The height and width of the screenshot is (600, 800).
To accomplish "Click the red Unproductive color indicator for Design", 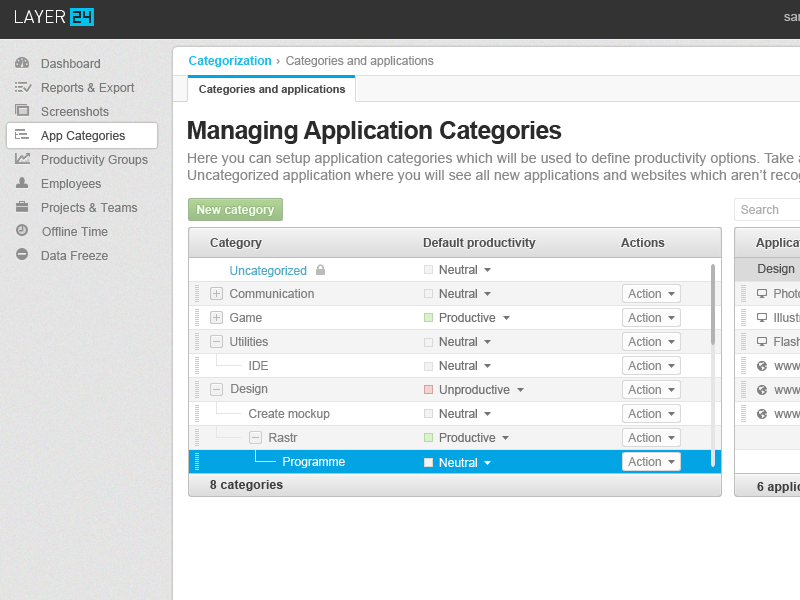I will [x=428, y=389].
